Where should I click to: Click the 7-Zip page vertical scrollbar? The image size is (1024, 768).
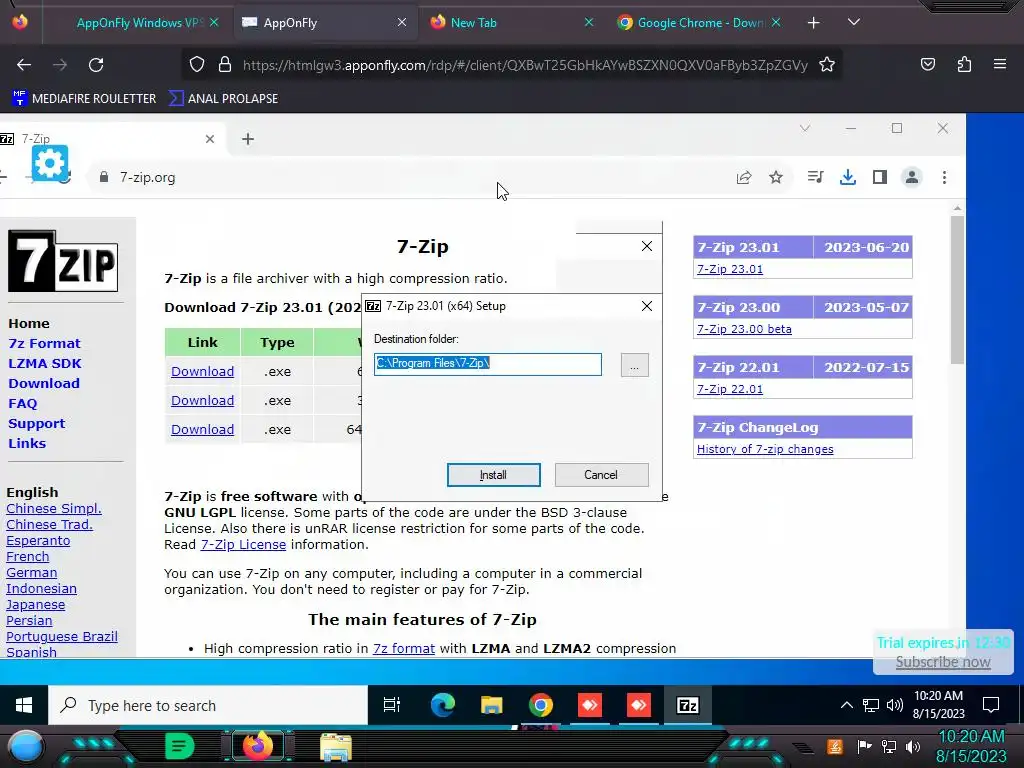(957, 291)
